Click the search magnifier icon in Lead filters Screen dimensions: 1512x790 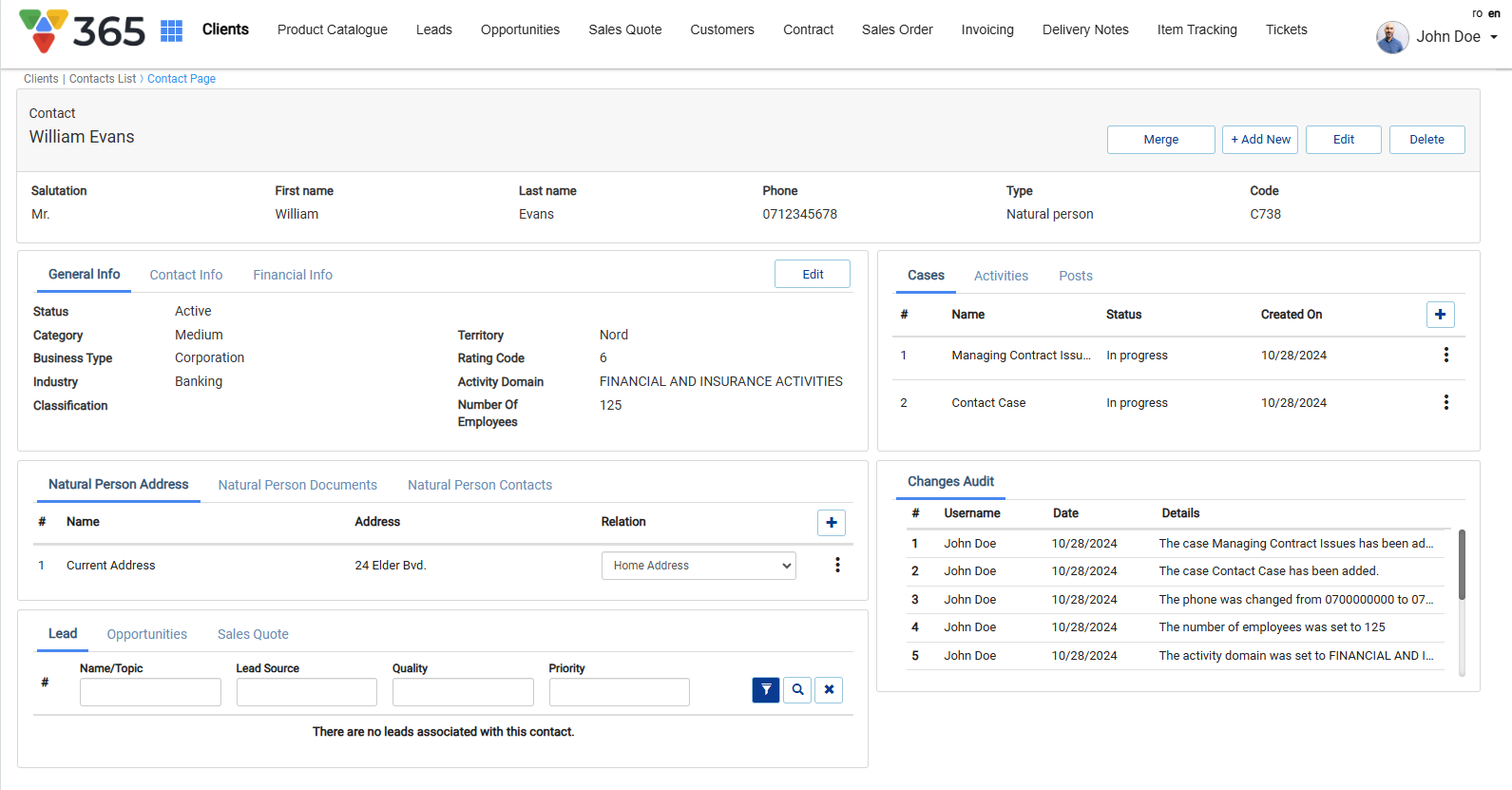point(797,690)
